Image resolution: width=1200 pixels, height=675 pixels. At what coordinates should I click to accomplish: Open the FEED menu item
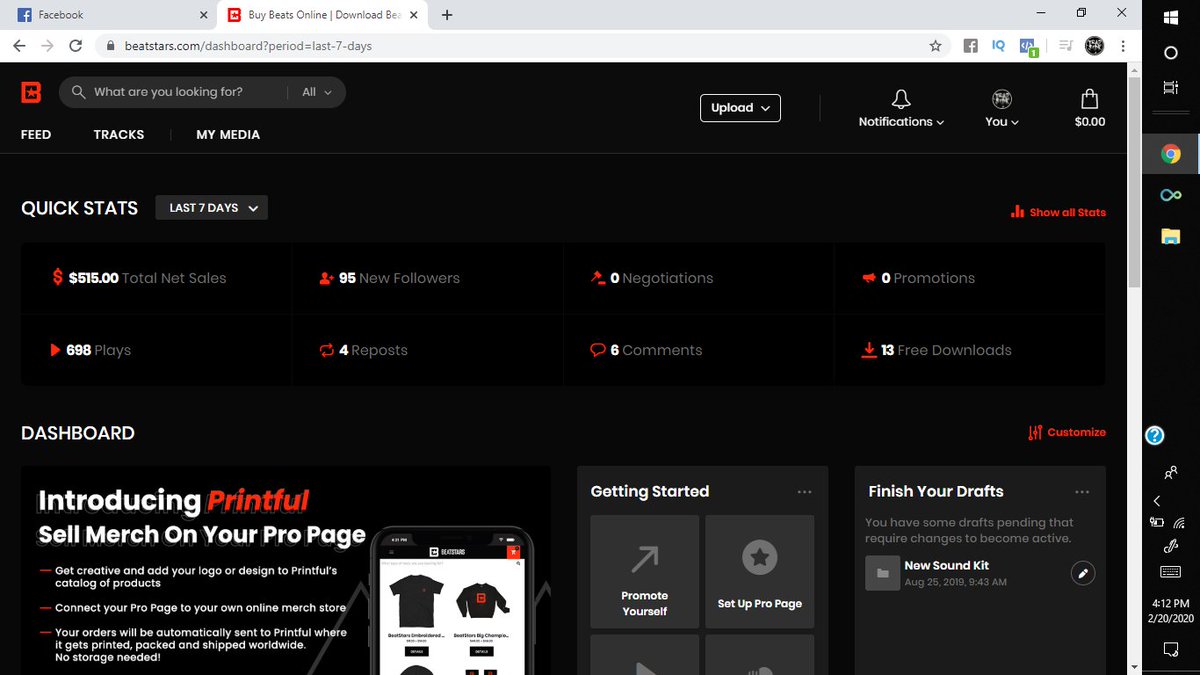[x=36, y=134]
